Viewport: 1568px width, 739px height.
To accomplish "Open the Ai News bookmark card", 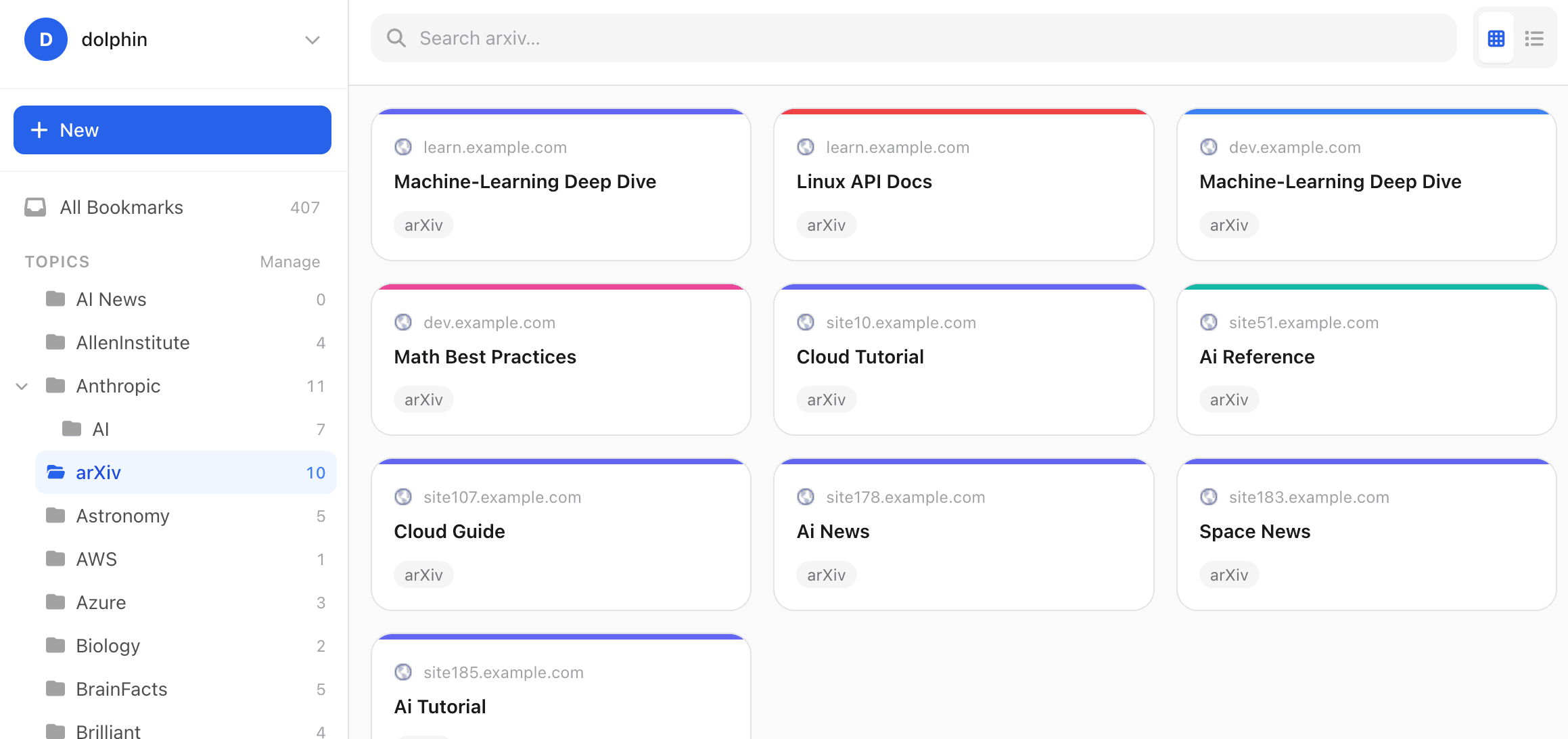I will [963, 535].
